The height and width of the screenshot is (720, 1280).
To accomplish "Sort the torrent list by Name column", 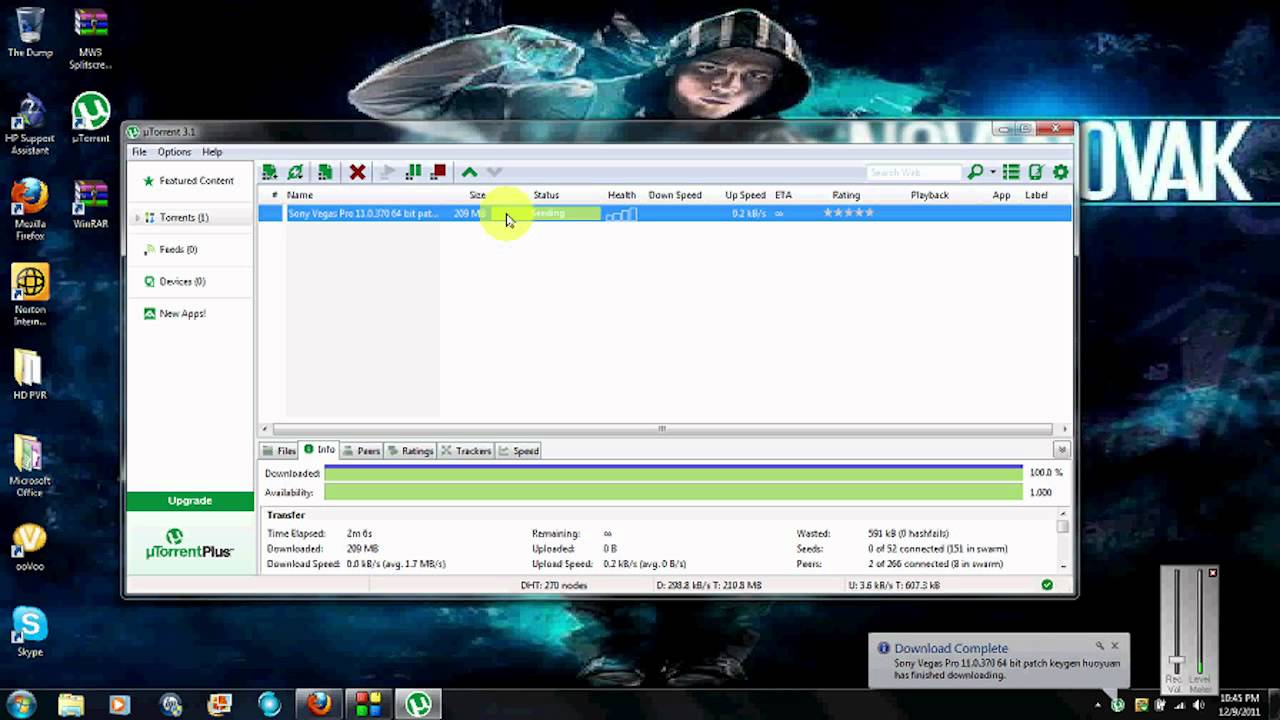I will point(300,195).
